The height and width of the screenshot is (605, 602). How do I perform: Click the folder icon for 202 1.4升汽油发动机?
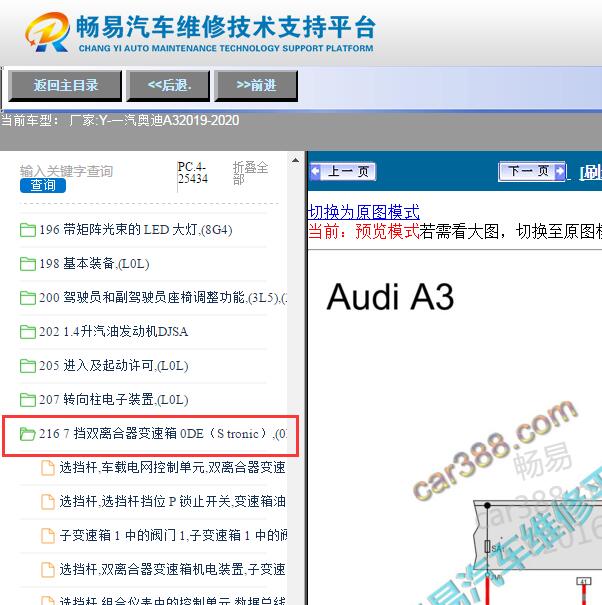[28, 332]
